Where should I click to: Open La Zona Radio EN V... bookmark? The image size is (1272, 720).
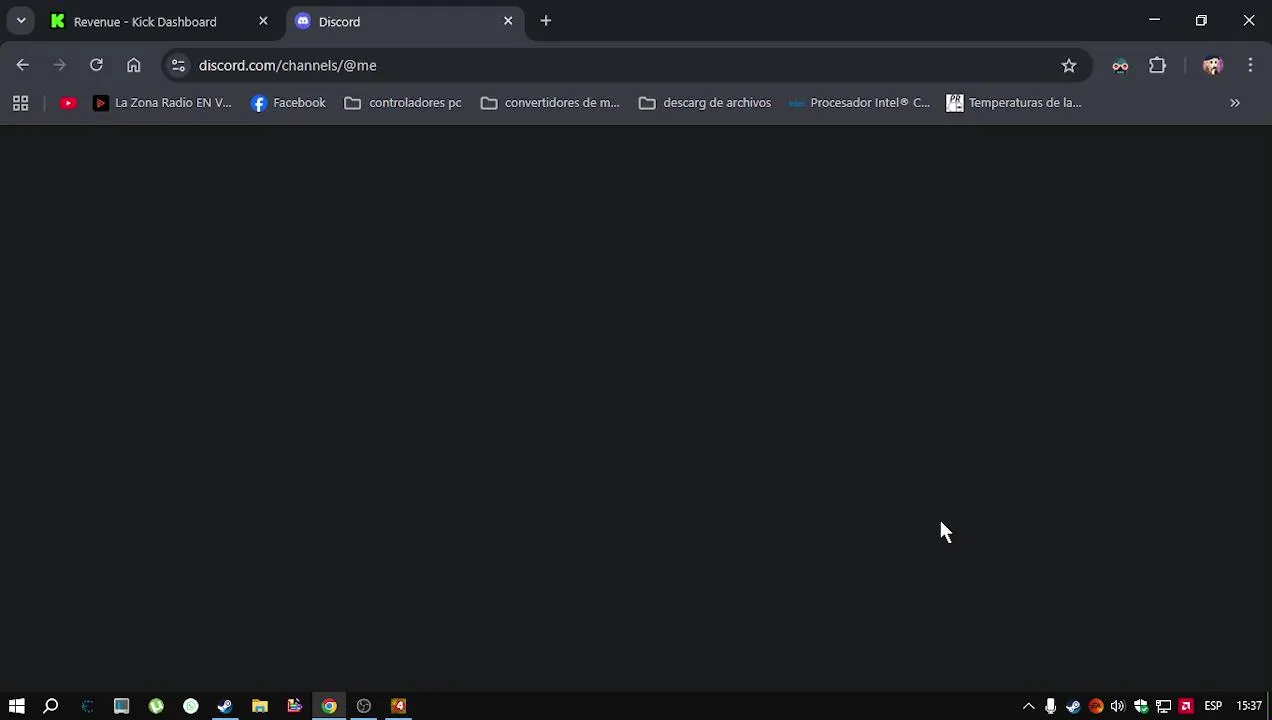[162, 103]
